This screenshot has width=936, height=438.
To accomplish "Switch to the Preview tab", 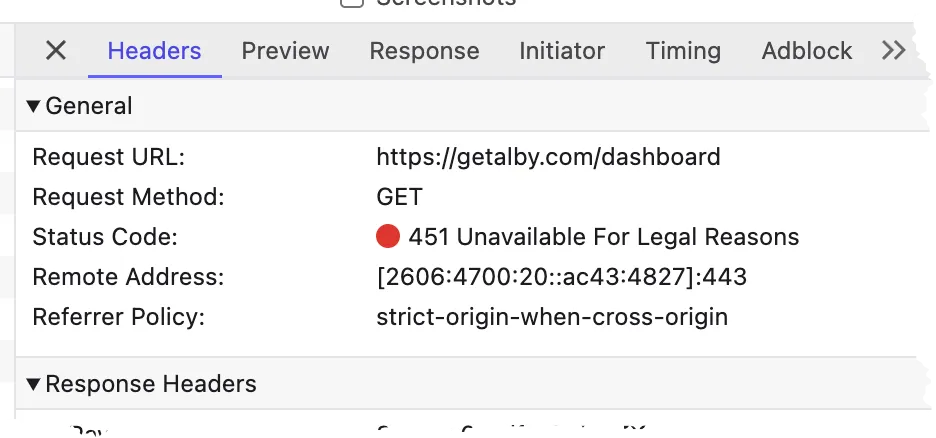I will [x=285, y=51].
